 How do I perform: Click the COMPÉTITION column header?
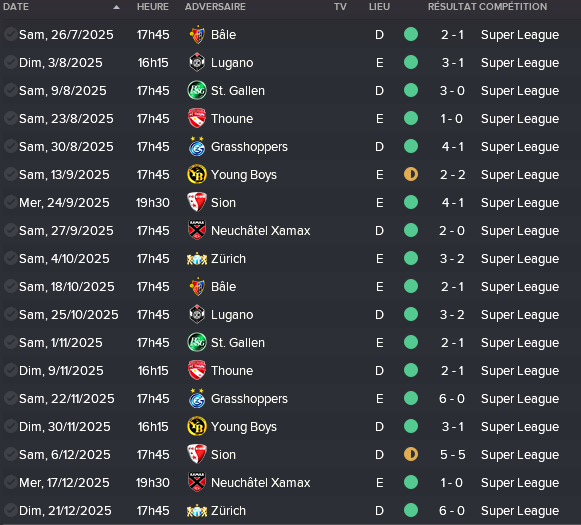[x=513, y=7]
